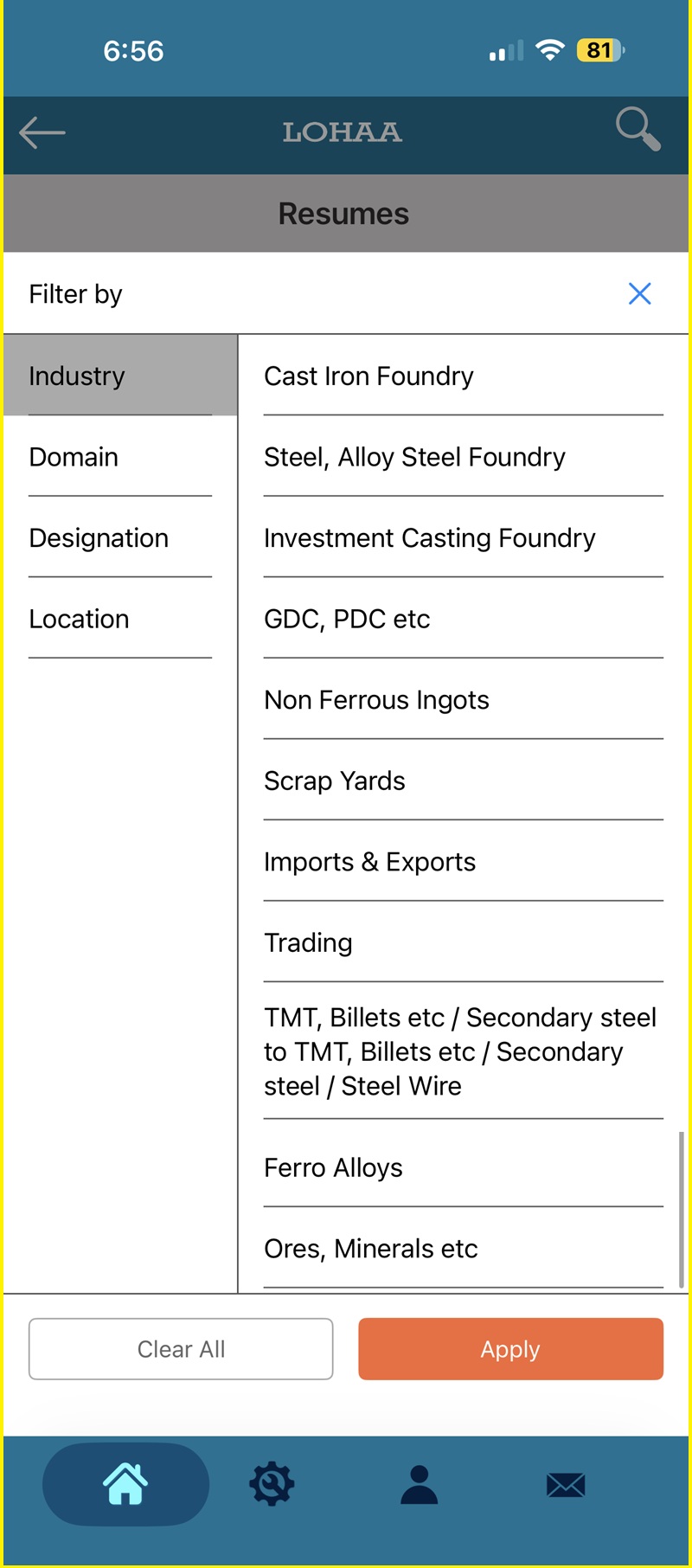Open the messages envelope icon
Viewport: 692px width, 1568px height.
566,1486
